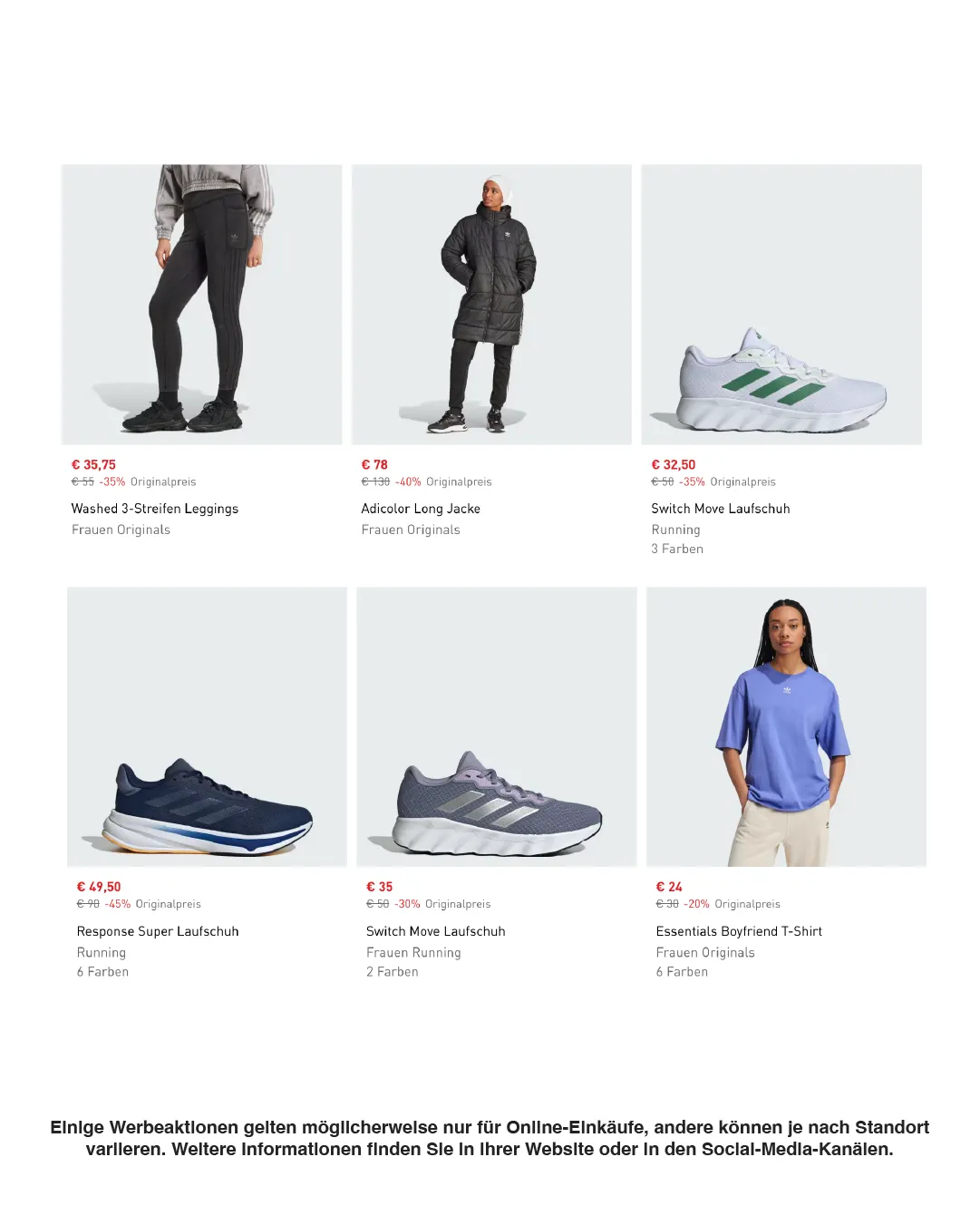
Task: Click the Washed 3-Streifen Leggings title
Action: pyautogui.click(x=155, y=509)
